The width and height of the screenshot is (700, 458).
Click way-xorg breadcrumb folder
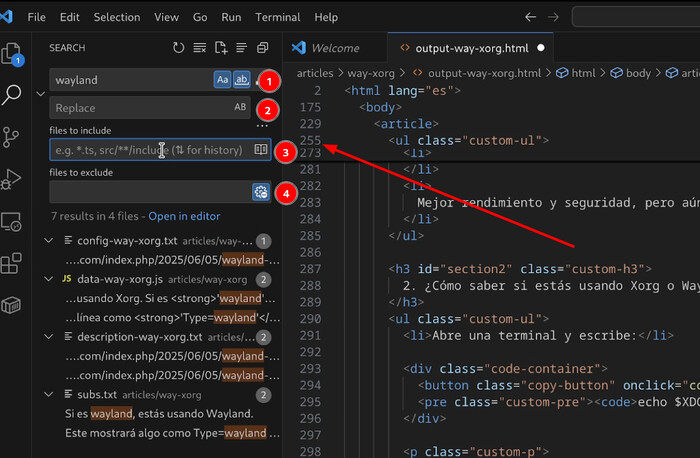[x=371, y=73]
